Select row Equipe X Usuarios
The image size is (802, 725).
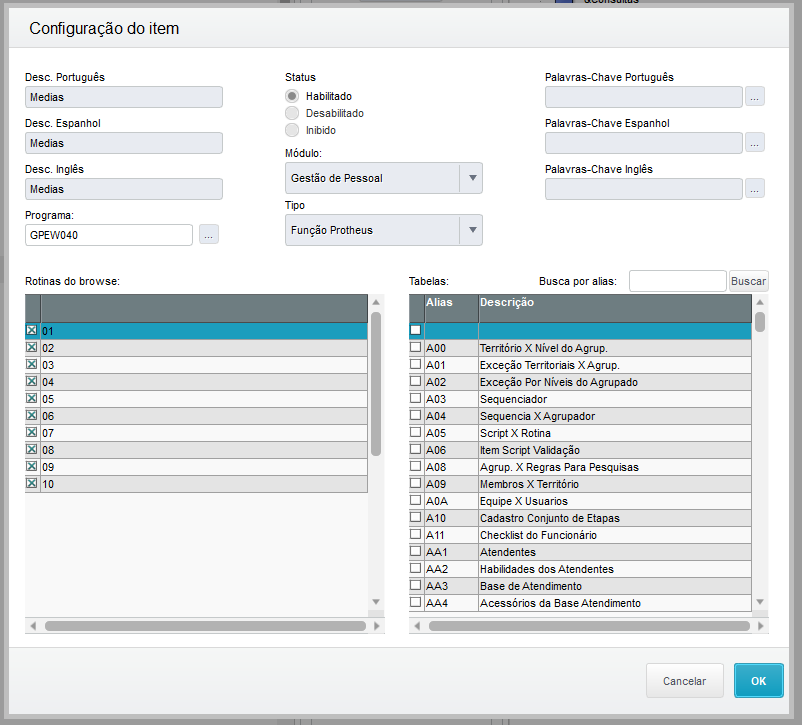[x=581, y=501]
